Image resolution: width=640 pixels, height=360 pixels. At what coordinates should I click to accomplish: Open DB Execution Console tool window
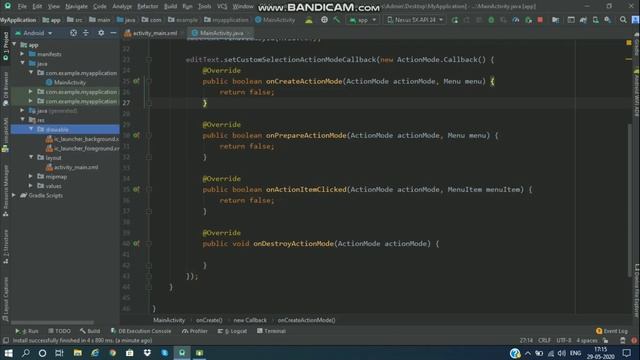pos(141,331)
